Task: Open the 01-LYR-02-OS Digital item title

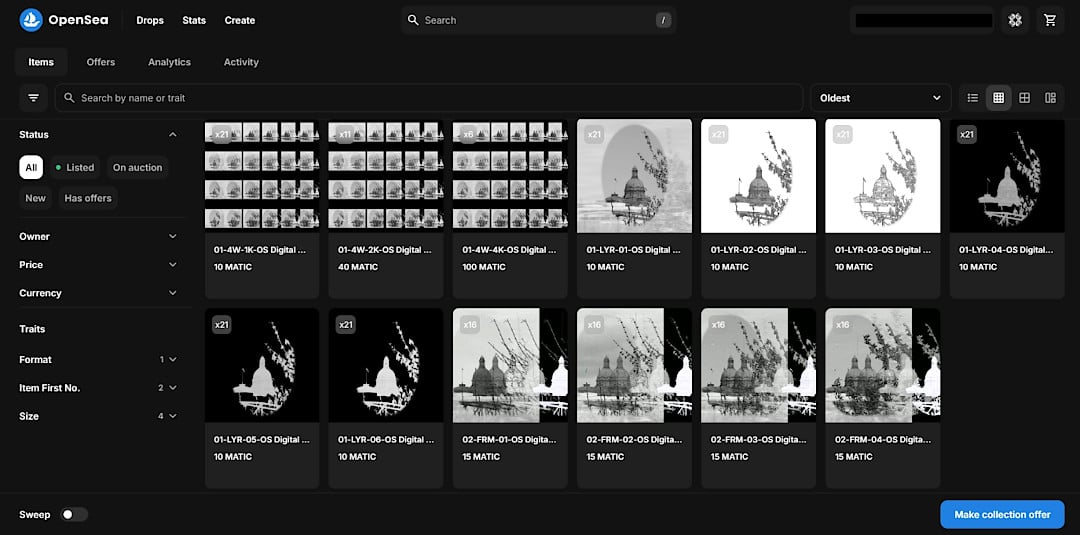Action: (757, 249)
